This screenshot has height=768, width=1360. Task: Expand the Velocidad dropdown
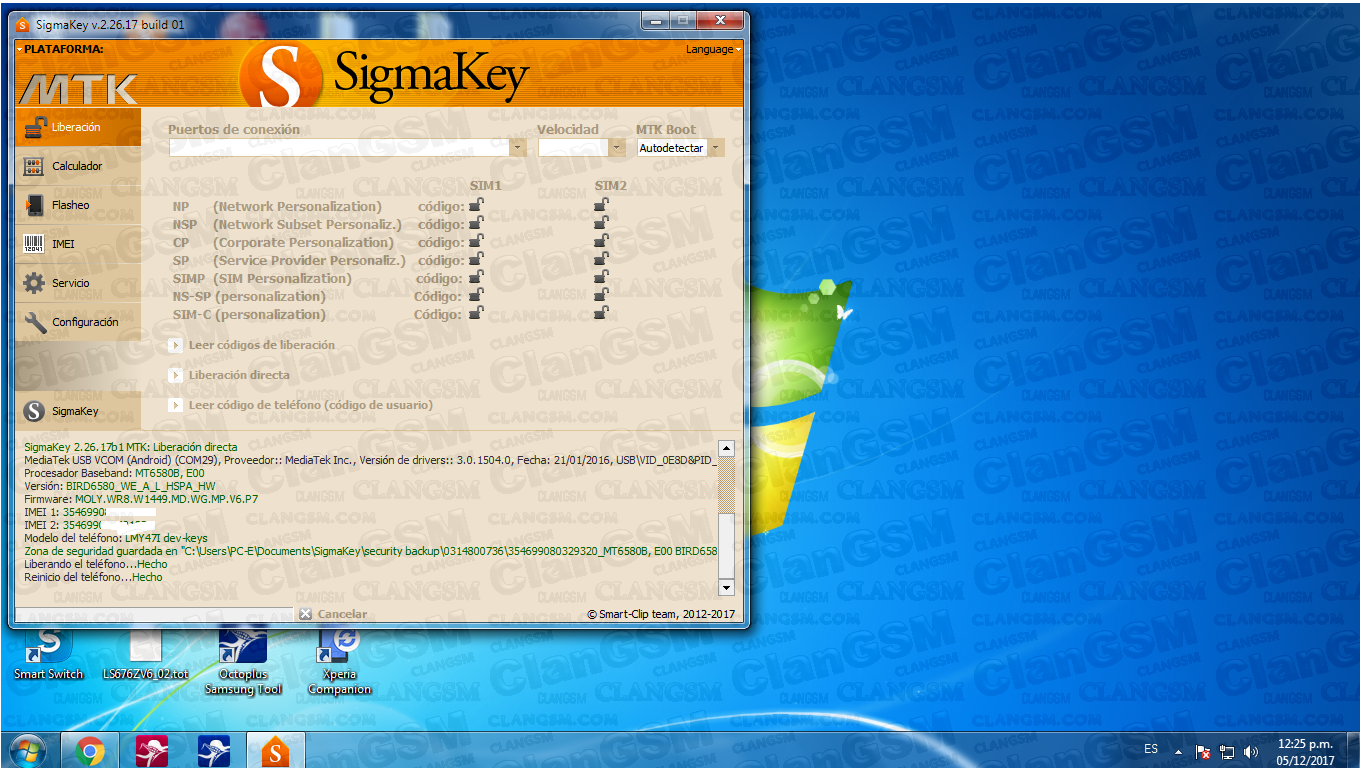click(x=617, y=148)
